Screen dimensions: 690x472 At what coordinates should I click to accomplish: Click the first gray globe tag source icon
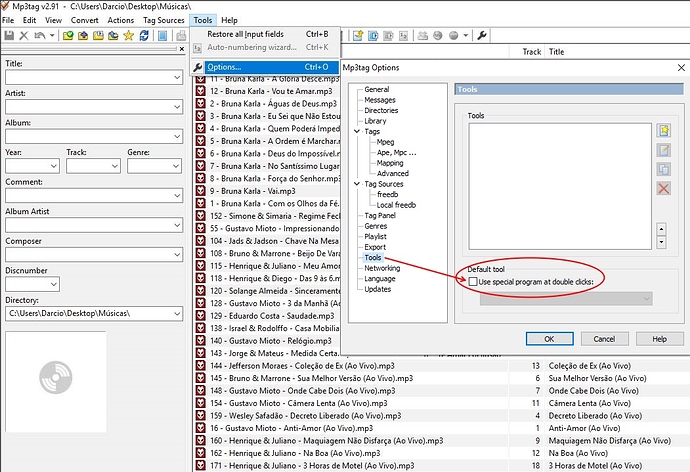pyautogui.click(x=438, y=36)
